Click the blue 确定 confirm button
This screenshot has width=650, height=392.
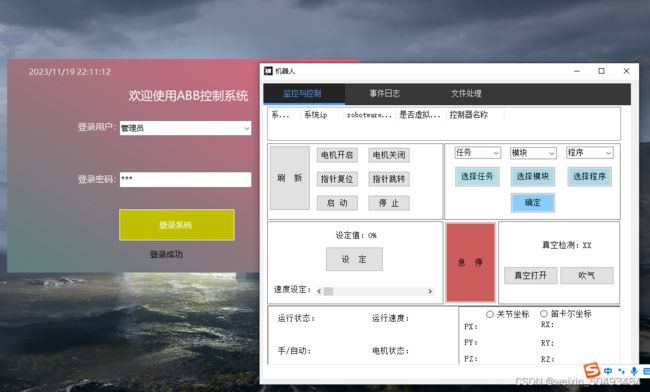click(533, 203)
